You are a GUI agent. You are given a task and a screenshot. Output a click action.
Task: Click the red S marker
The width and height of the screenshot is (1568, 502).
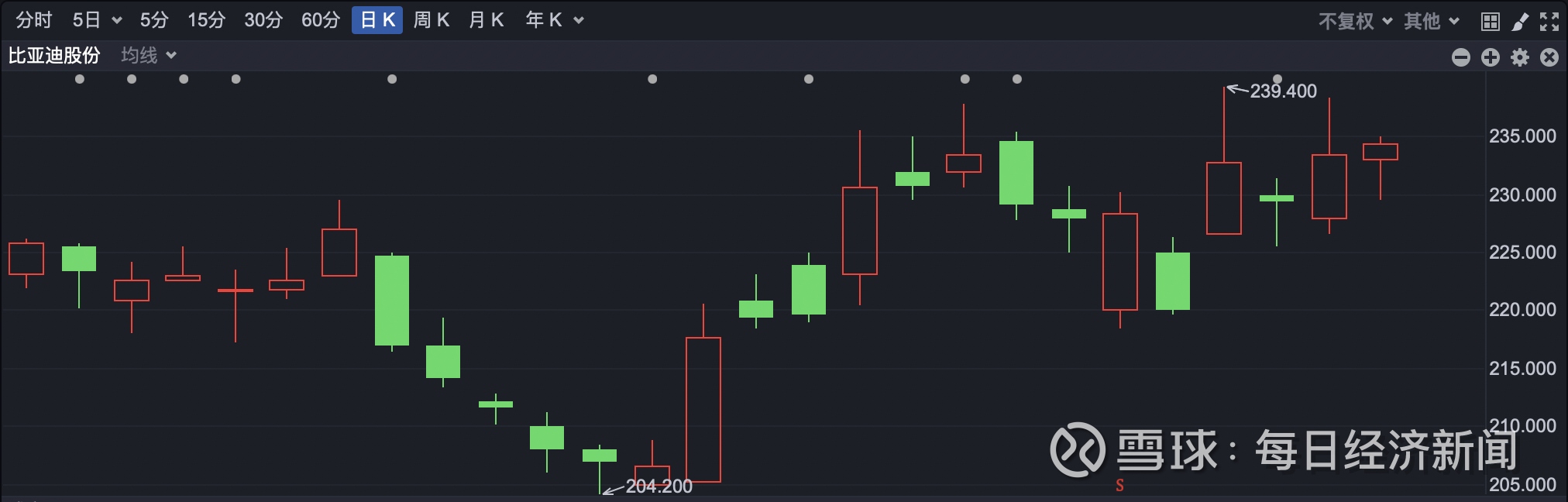[x=1119, y=486]
